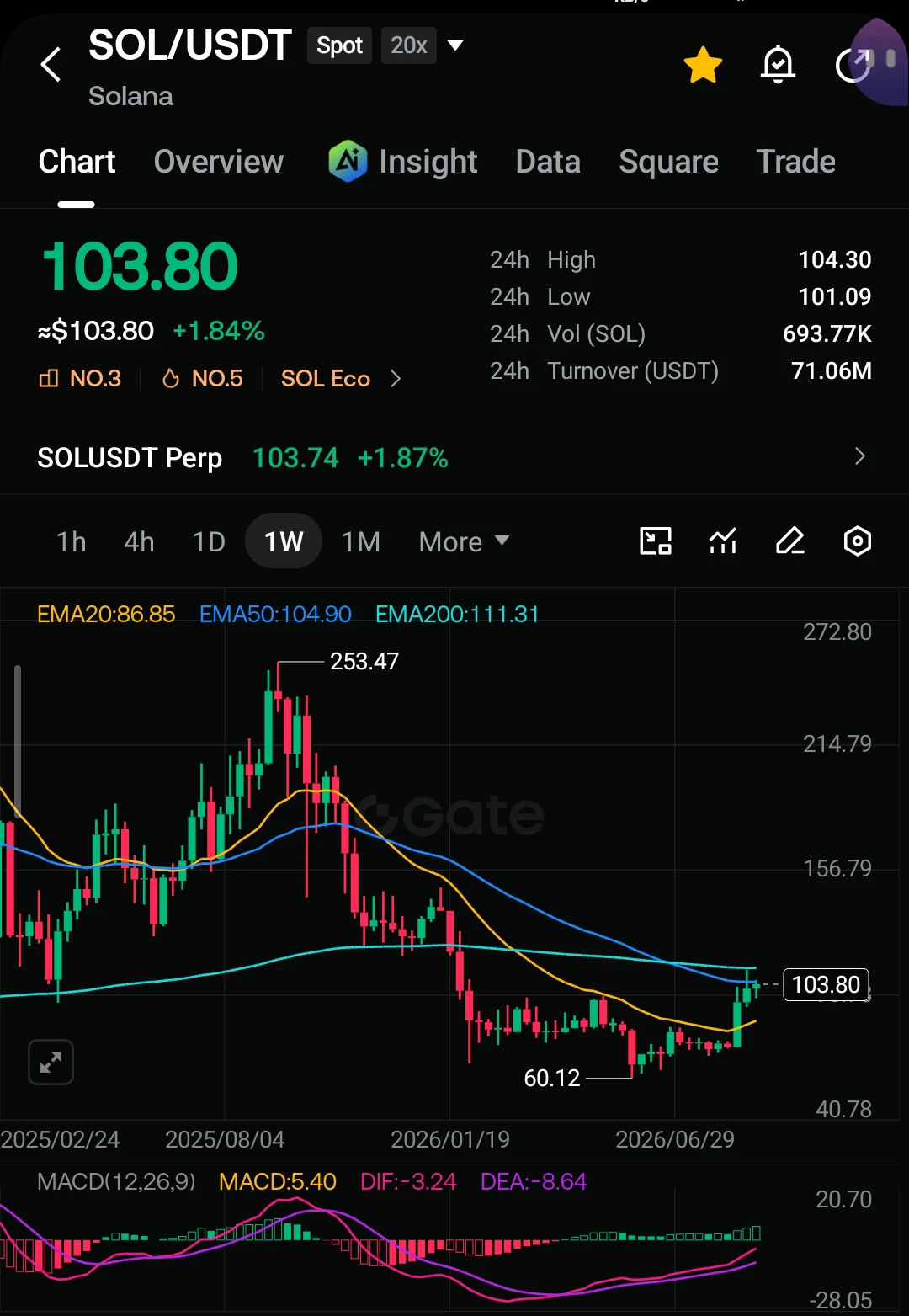Toggle the yellow favorite star
Image resolution: width=909 pixels, height=1316 pixels.
(703, 65)
